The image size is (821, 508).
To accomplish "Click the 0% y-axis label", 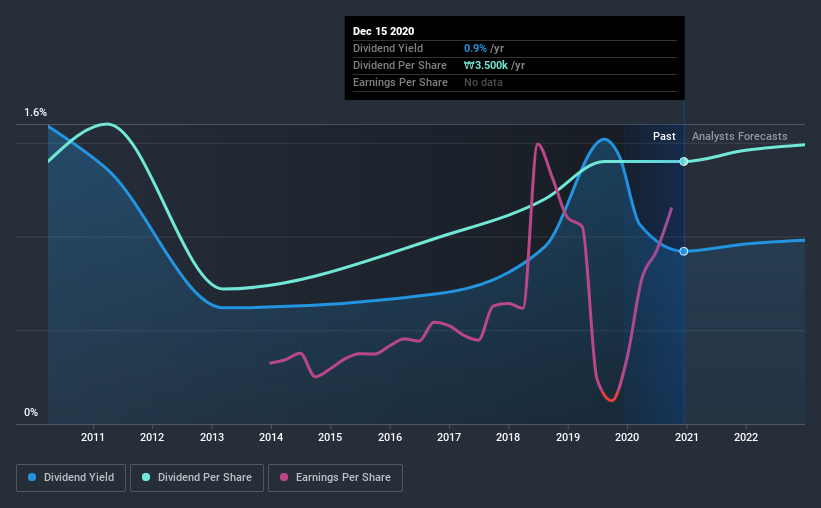I will [31, 413].
